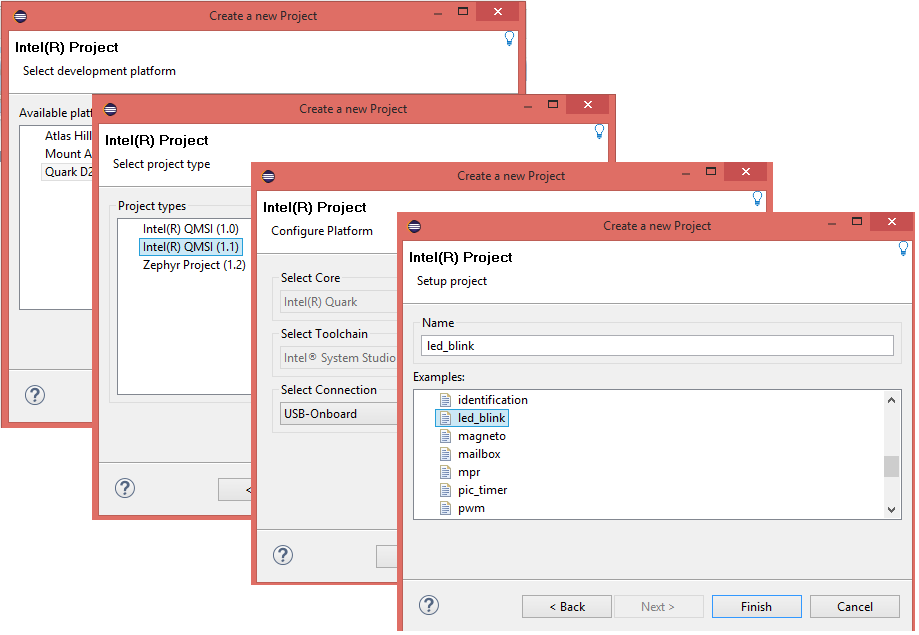Select Intel(R) QMSI (1.1) project type
919x635 pixels.
pyautogui.click(x=190, y=247)
